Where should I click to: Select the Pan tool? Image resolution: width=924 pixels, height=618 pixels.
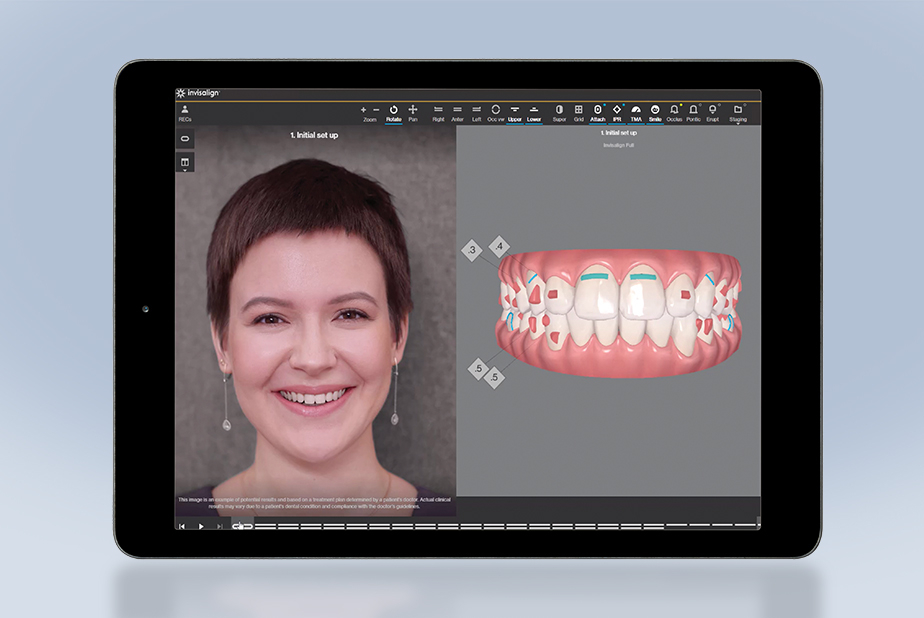pos(413,111)
